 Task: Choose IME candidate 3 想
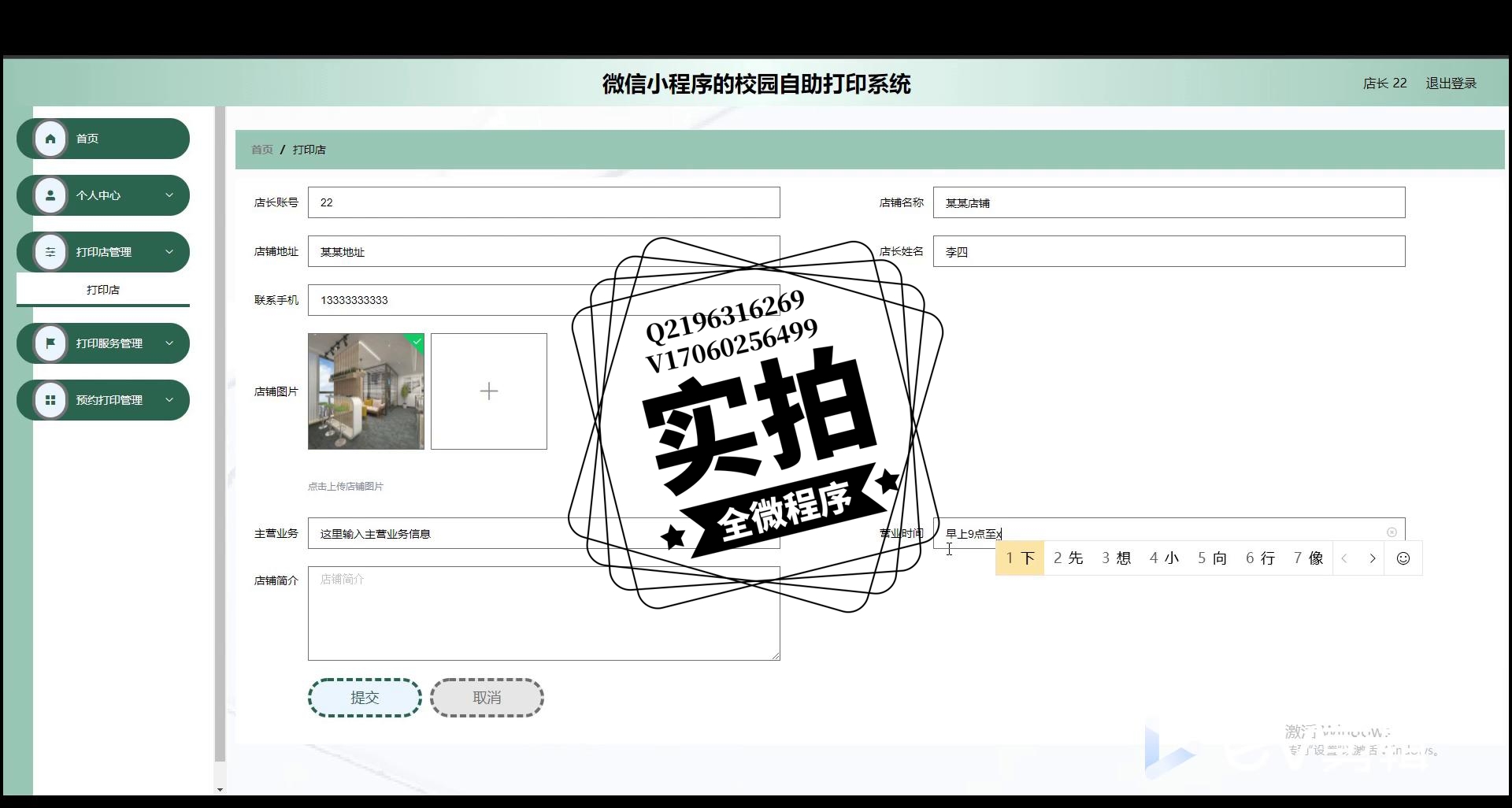point(1117,558)
